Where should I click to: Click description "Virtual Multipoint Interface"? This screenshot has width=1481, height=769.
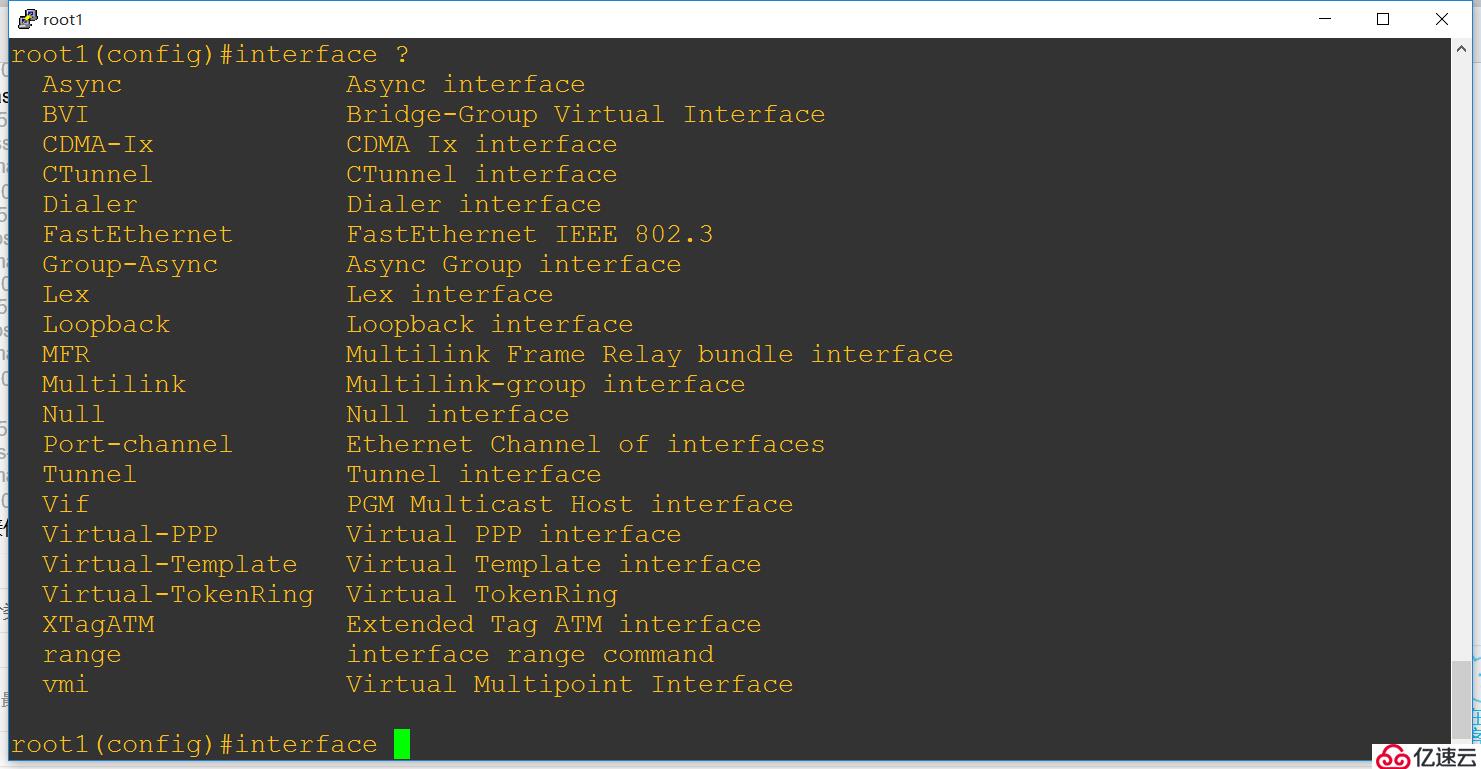(570, 685)
